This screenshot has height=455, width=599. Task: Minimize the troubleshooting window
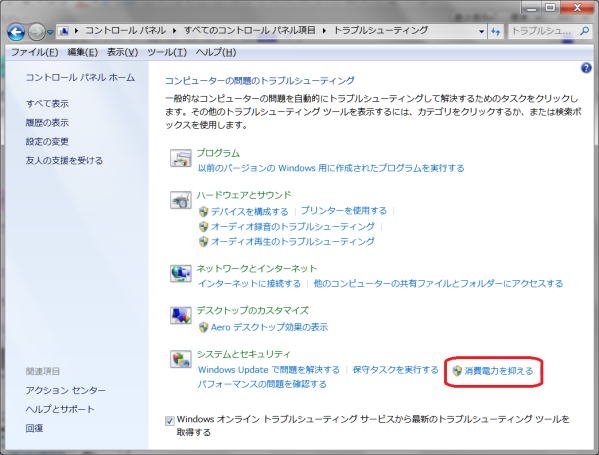(x=531, y=8)
